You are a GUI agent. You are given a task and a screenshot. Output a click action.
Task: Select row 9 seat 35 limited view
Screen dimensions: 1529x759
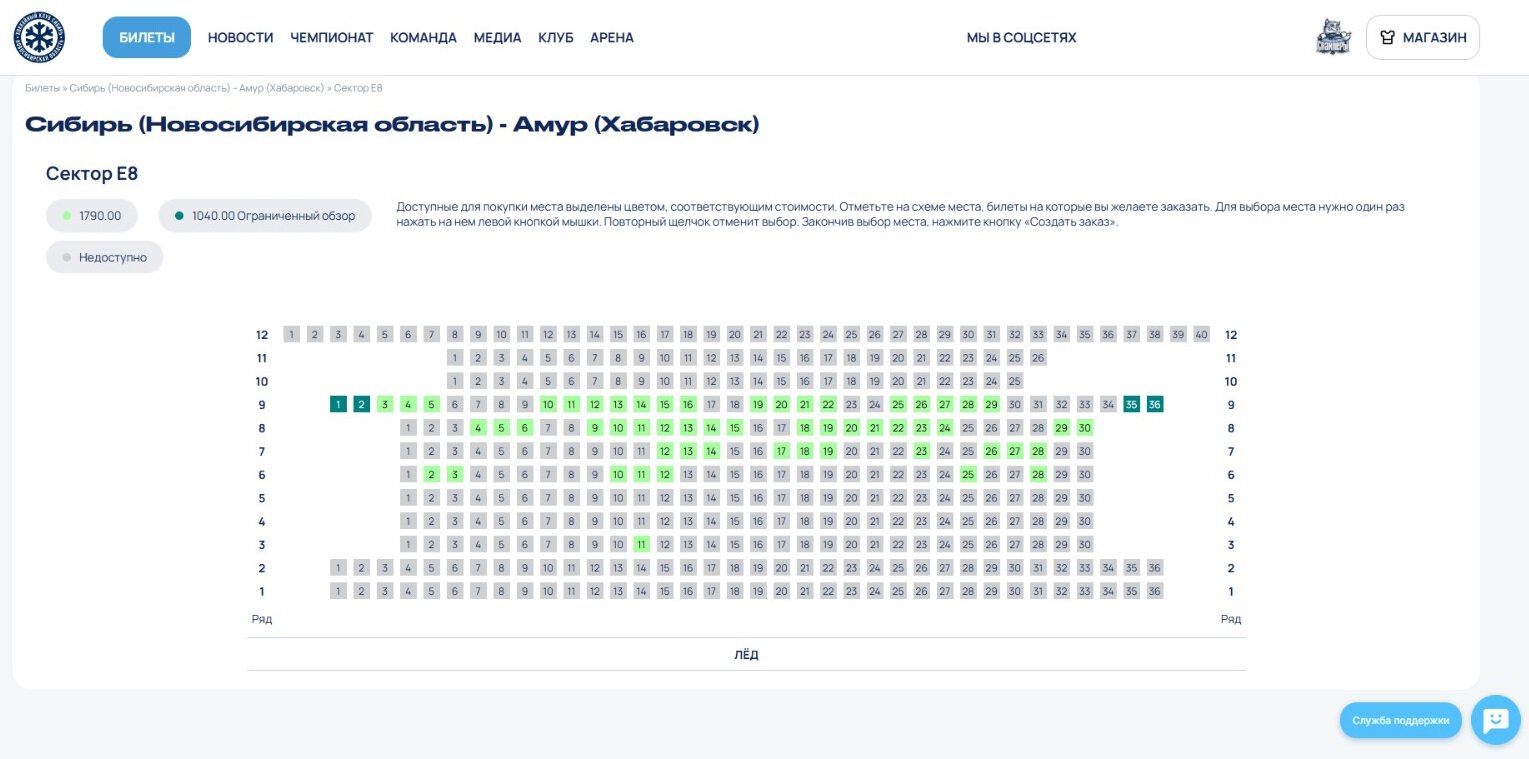(x=1131, y=405)
